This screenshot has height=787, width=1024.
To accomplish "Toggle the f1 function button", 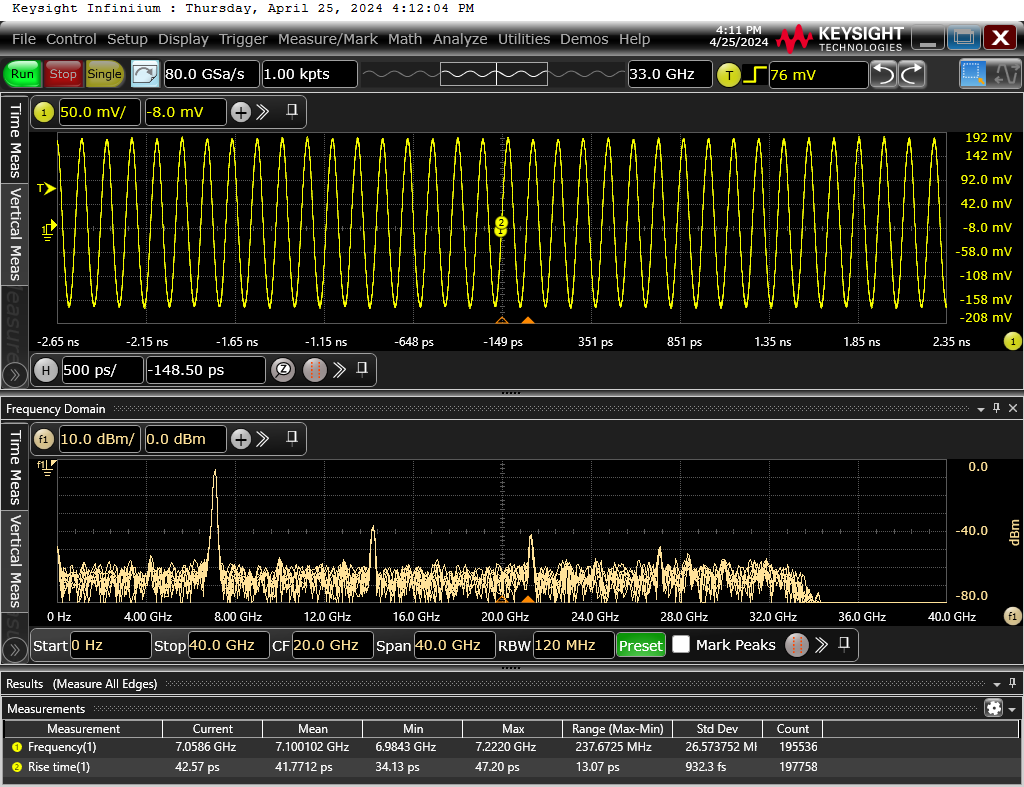I will [x=44, y=439].
